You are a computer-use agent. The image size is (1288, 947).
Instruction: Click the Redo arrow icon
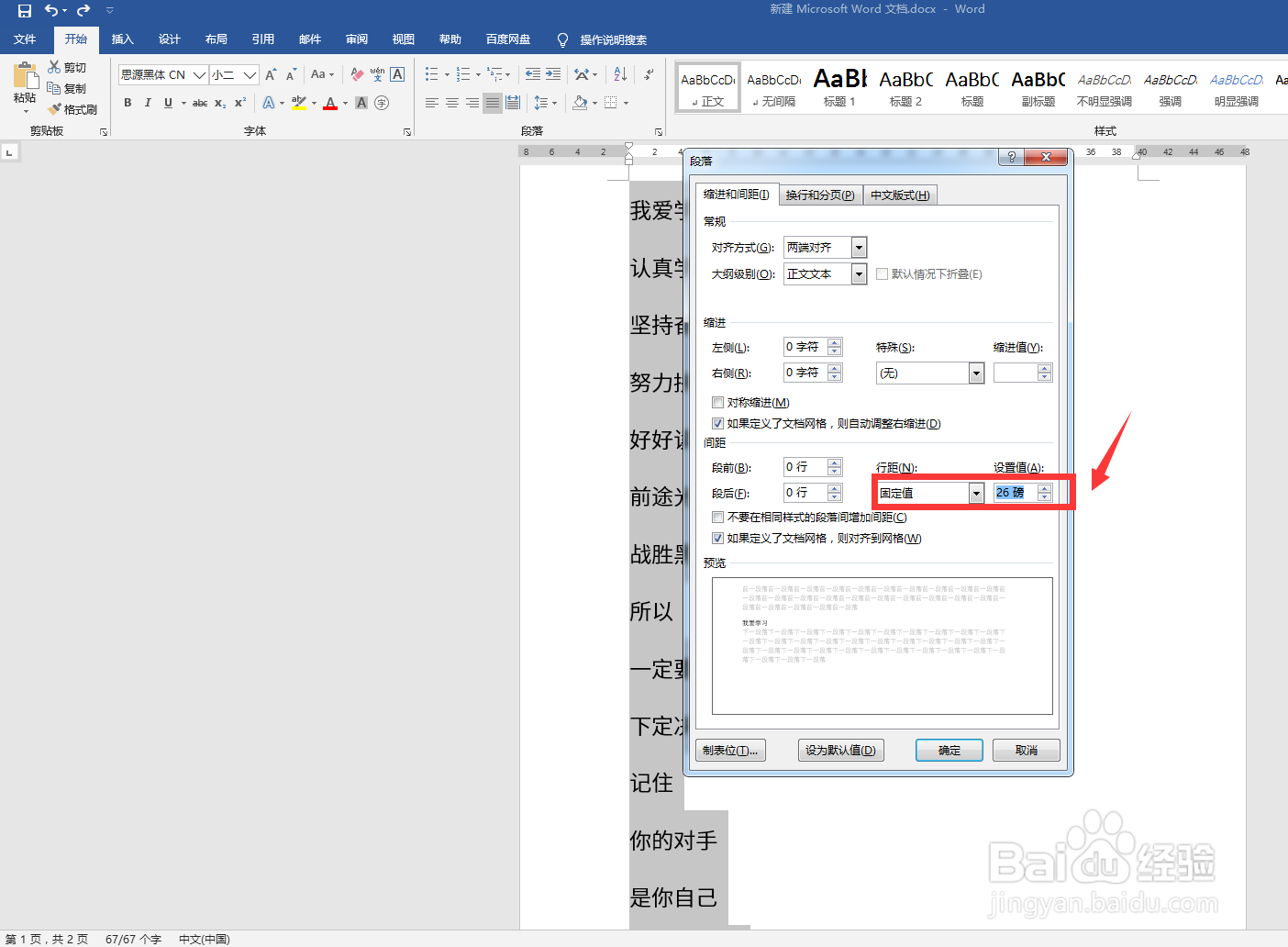pos(83,10)
